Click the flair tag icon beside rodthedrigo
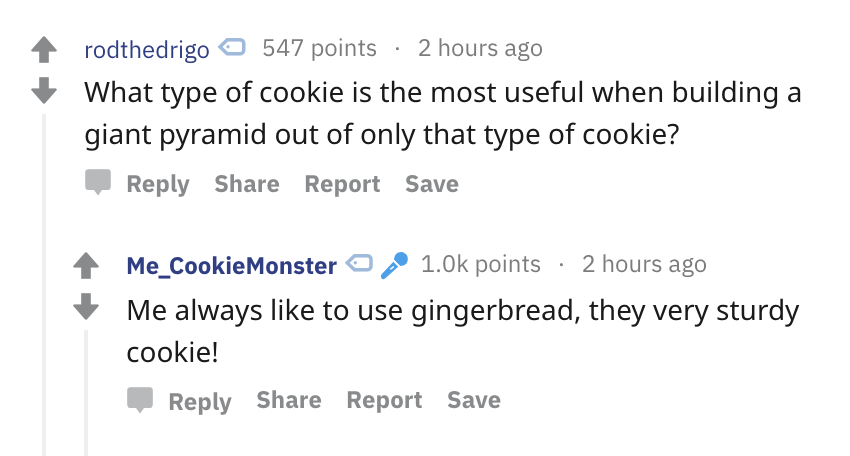 click(x=231, y=48)
